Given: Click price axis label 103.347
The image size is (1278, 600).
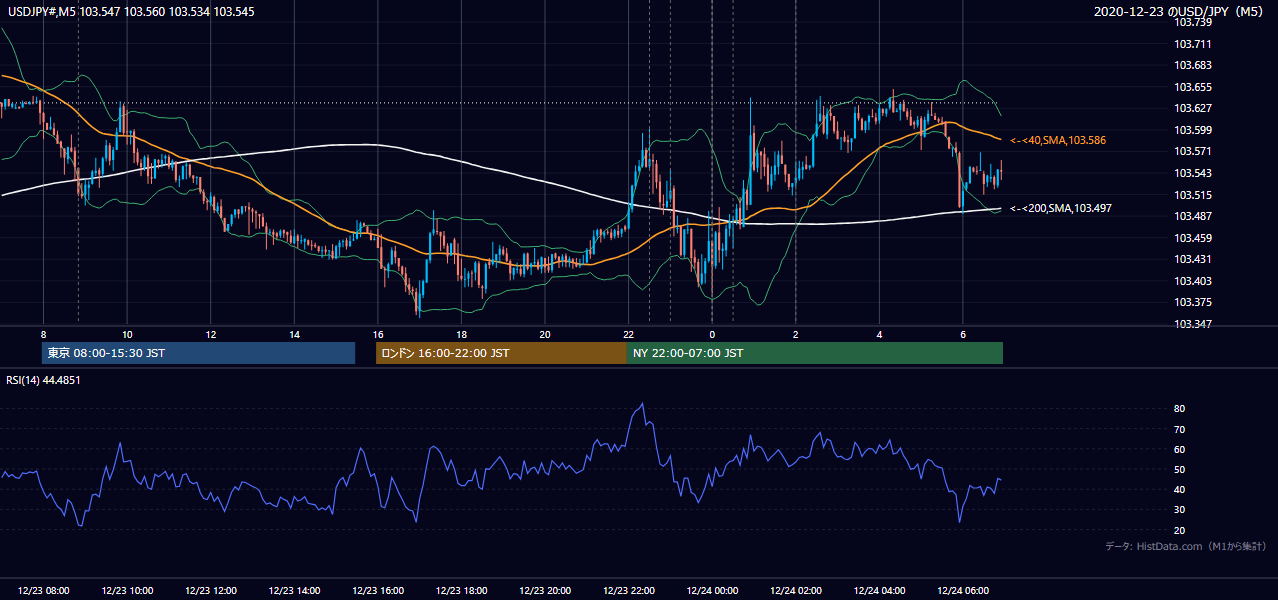Looking at the screenshot, I should point(1192,324).
